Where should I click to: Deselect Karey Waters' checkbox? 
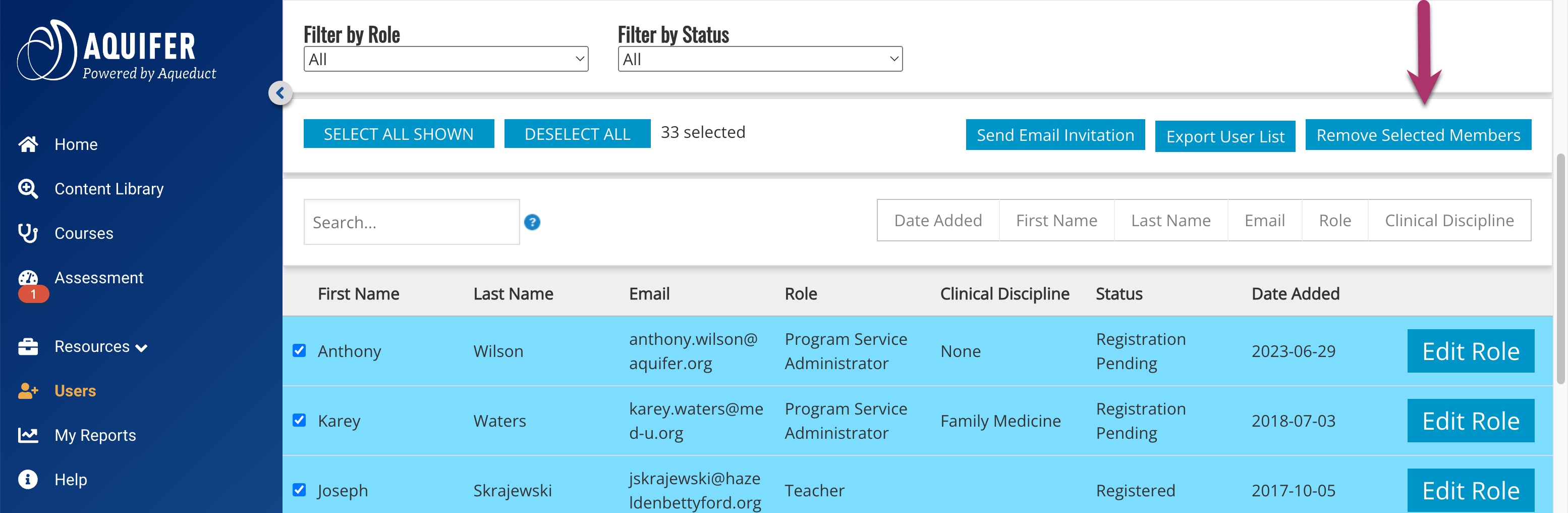300,421
